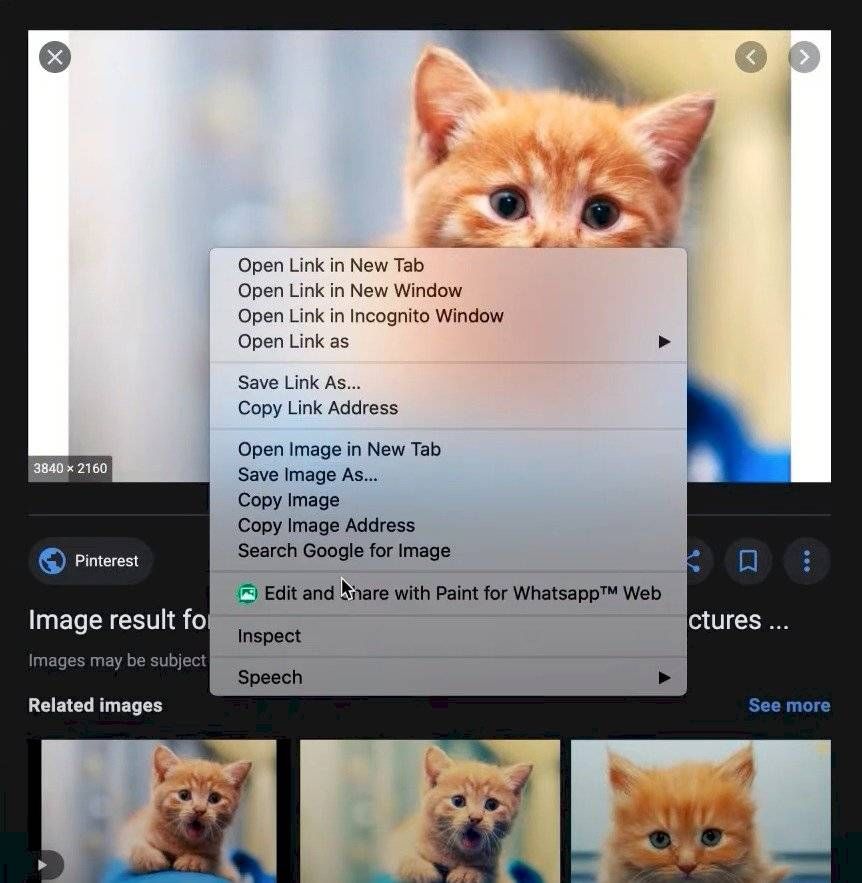This screenshot has height=883, width=862.
Task: Go to next image arrow
Action: tap(804, 57)
